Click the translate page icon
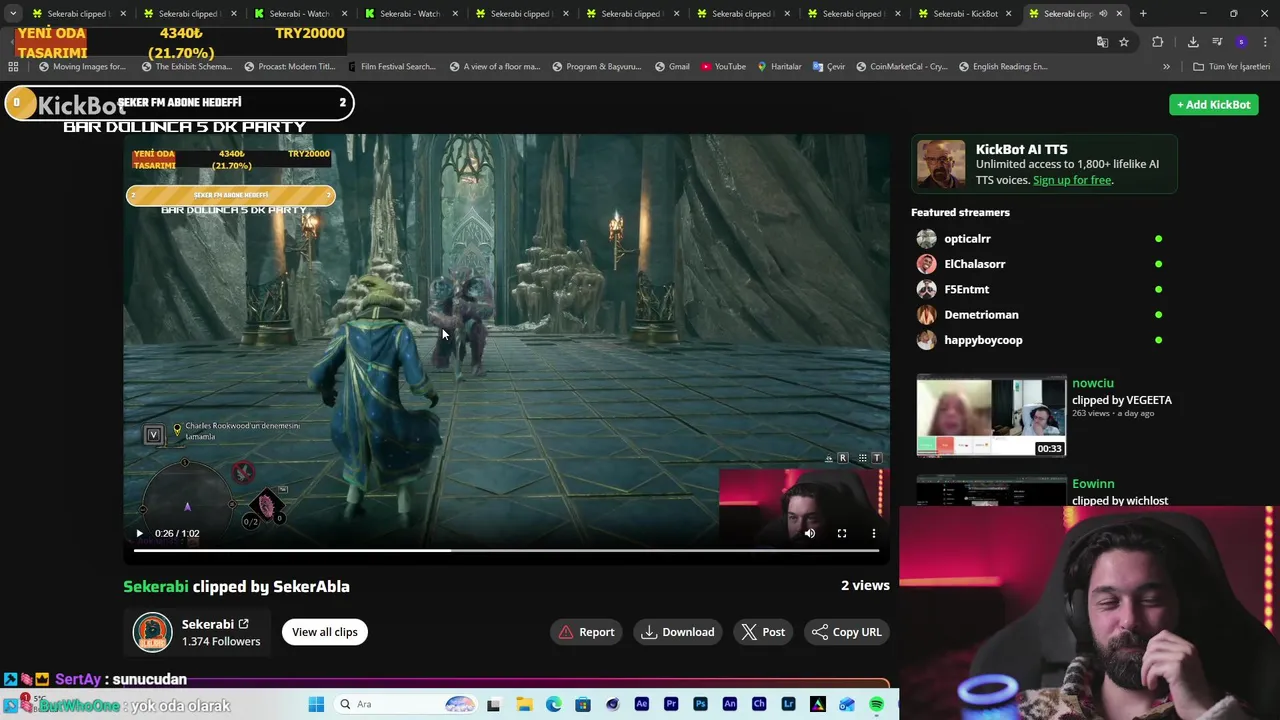Viewport: 1280px width, 720px height. (x=1102, y=42)
